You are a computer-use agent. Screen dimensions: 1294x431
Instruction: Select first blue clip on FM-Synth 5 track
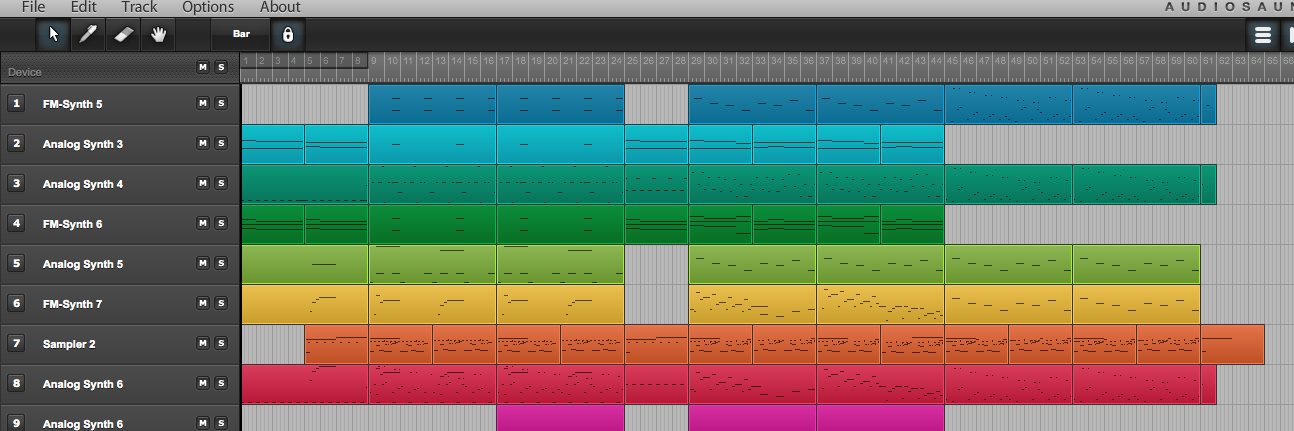coord(433,104)
